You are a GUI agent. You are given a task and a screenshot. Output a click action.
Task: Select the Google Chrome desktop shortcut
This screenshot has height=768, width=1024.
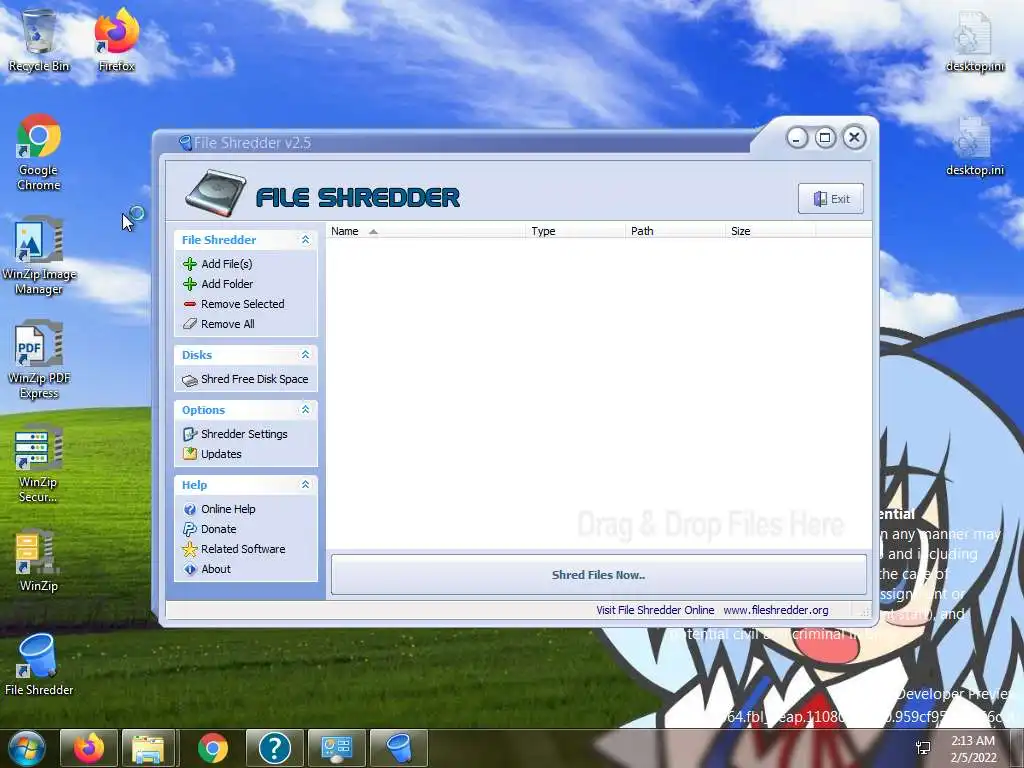point(39,152)
